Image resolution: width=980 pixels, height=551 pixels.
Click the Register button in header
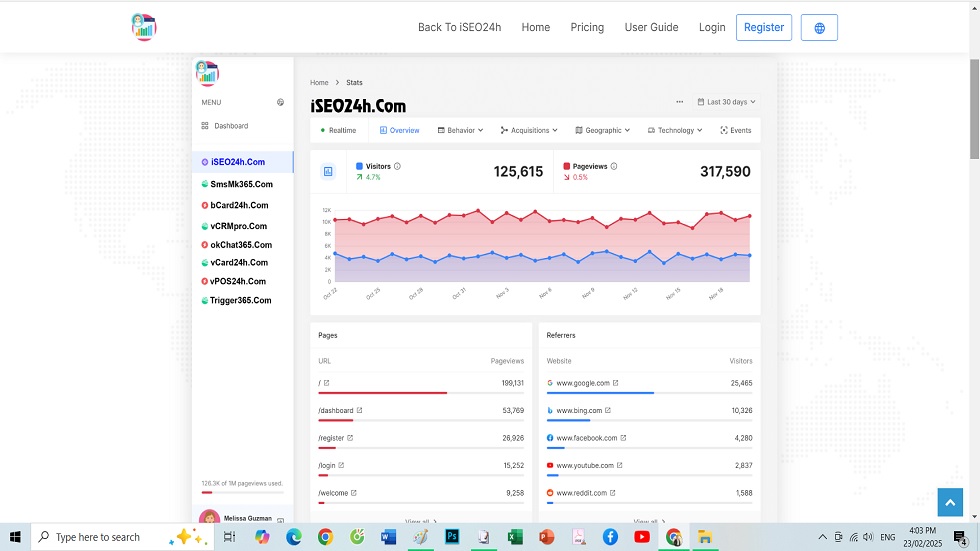tap(763, 28)
